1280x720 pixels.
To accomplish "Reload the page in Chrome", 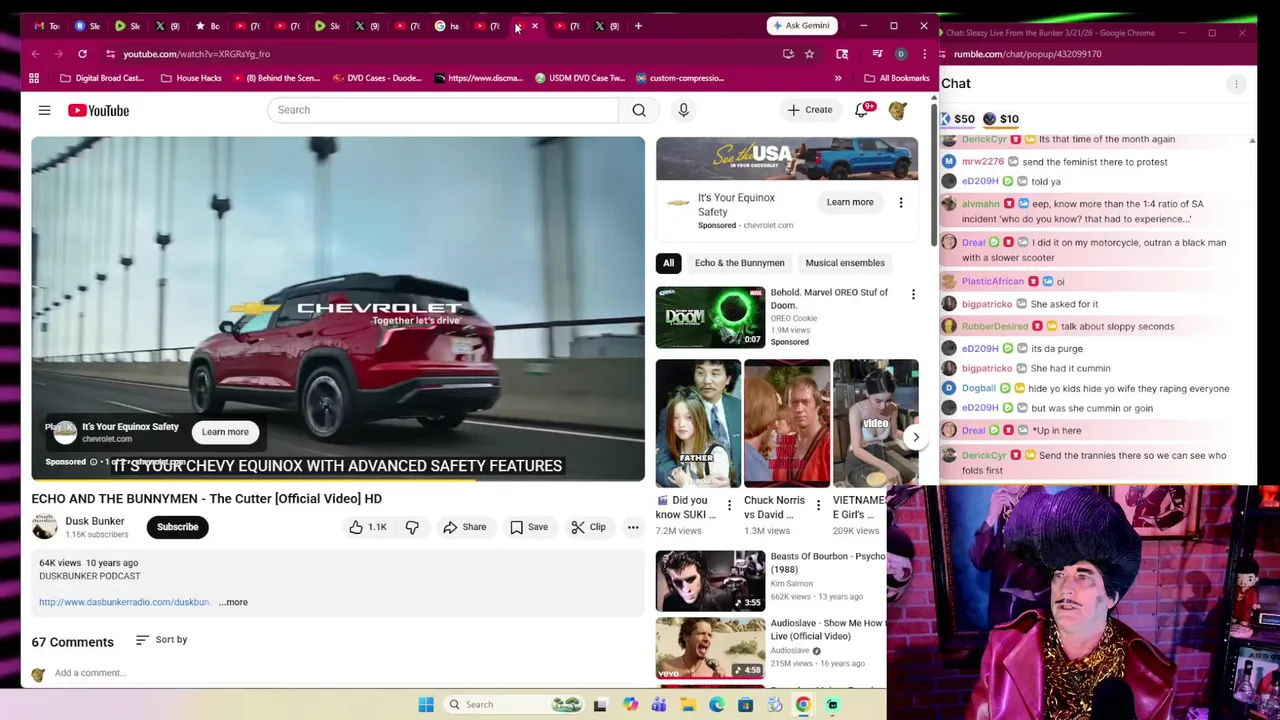I will coord(82,54).
